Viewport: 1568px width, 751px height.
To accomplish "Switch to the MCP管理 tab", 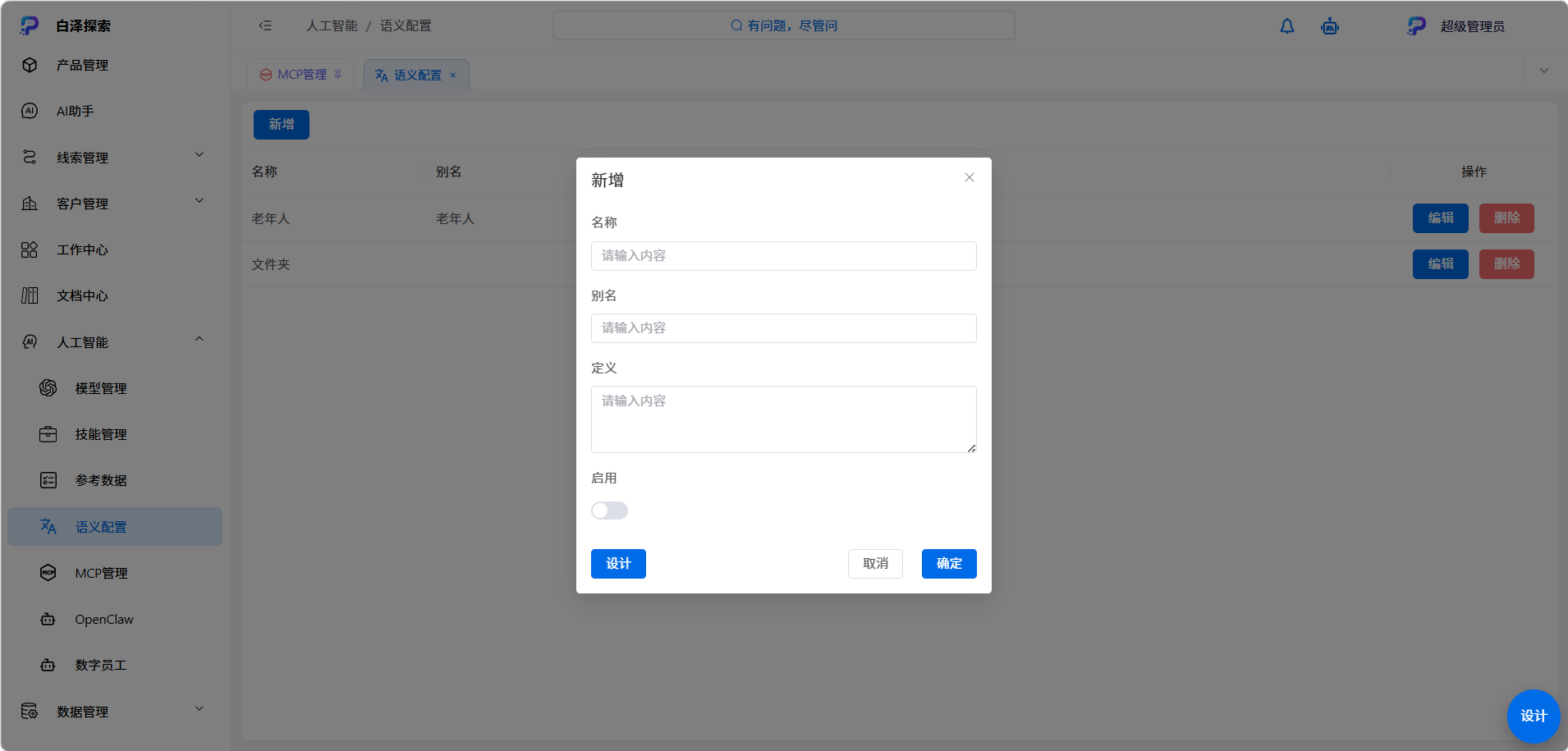I will pyautogui.click(x=300, y=75).
